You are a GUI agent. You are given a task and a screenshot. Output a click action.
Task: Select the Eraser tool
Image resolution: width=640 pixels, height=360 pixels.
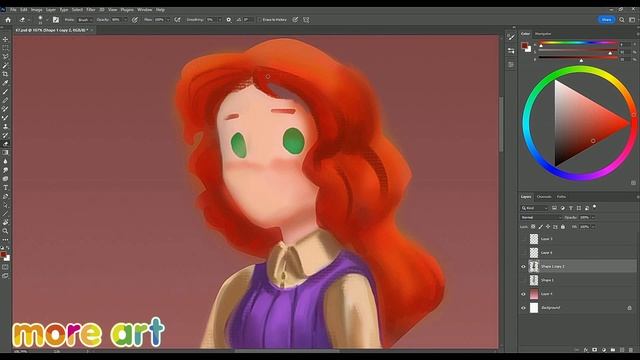click(5, 144)
